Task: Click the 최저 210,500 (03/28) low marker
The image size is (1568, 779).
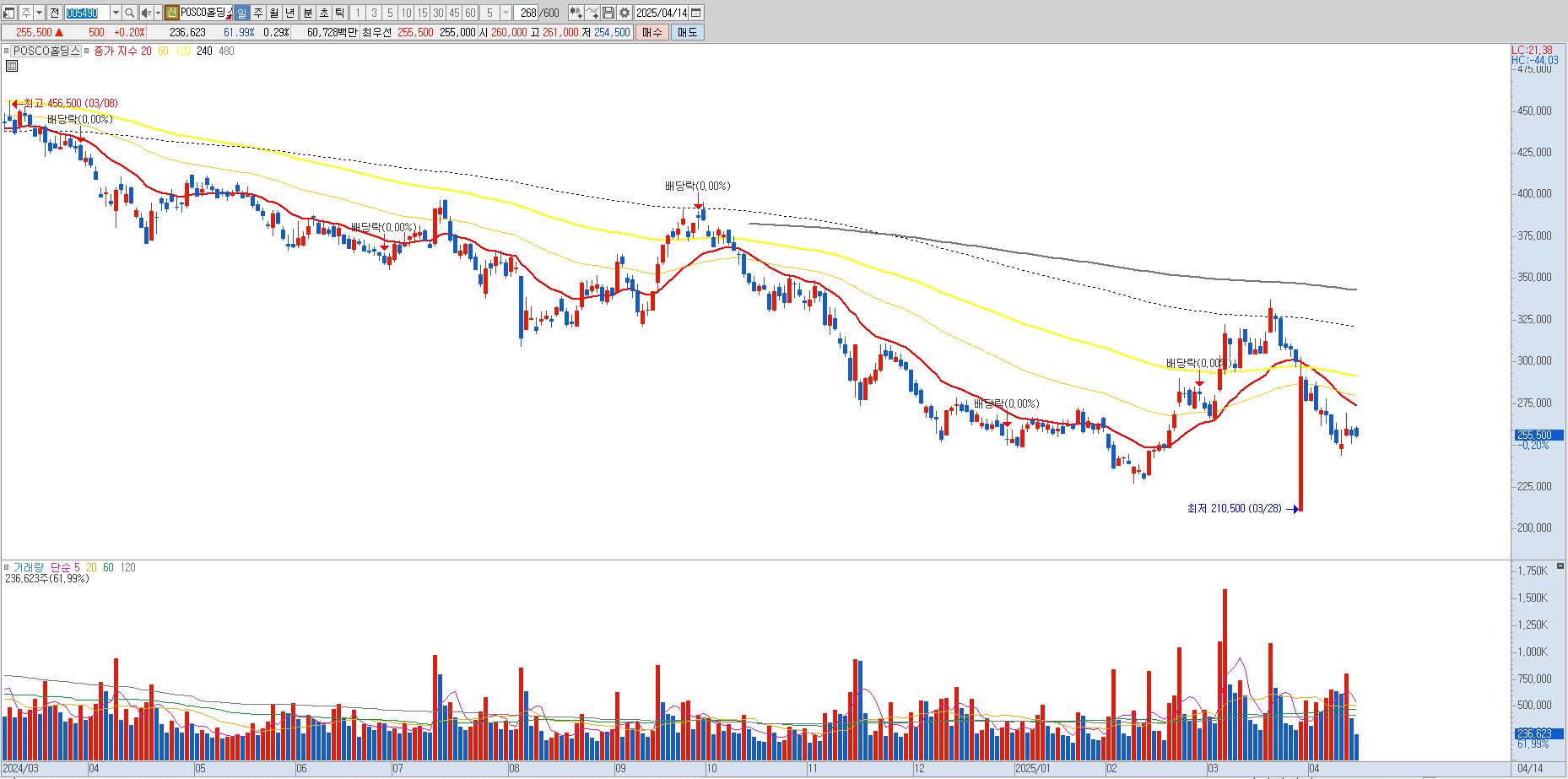Action: (1242, 509)
